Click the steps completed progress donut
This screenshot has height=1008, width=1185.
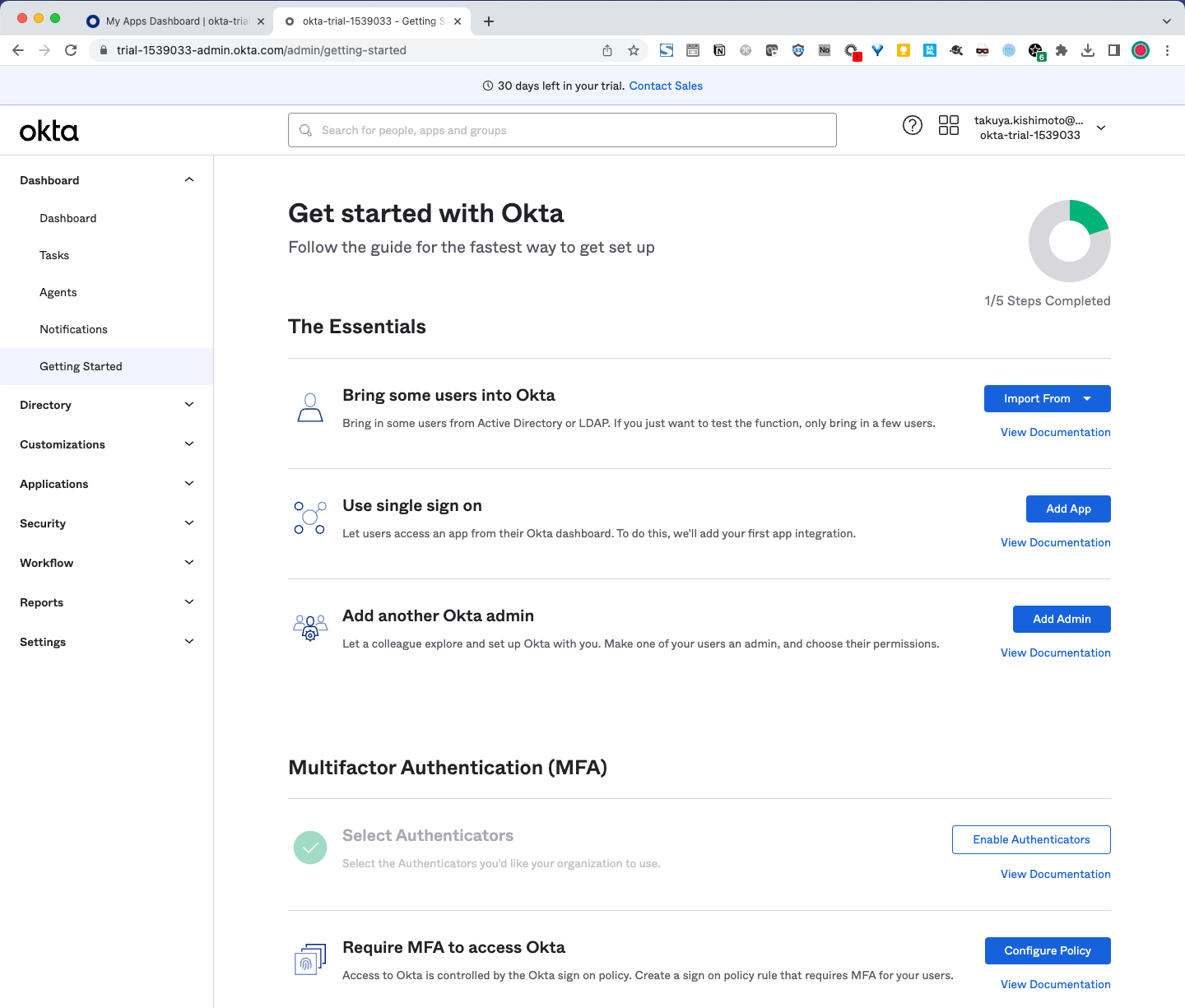tap(1069, 241)
